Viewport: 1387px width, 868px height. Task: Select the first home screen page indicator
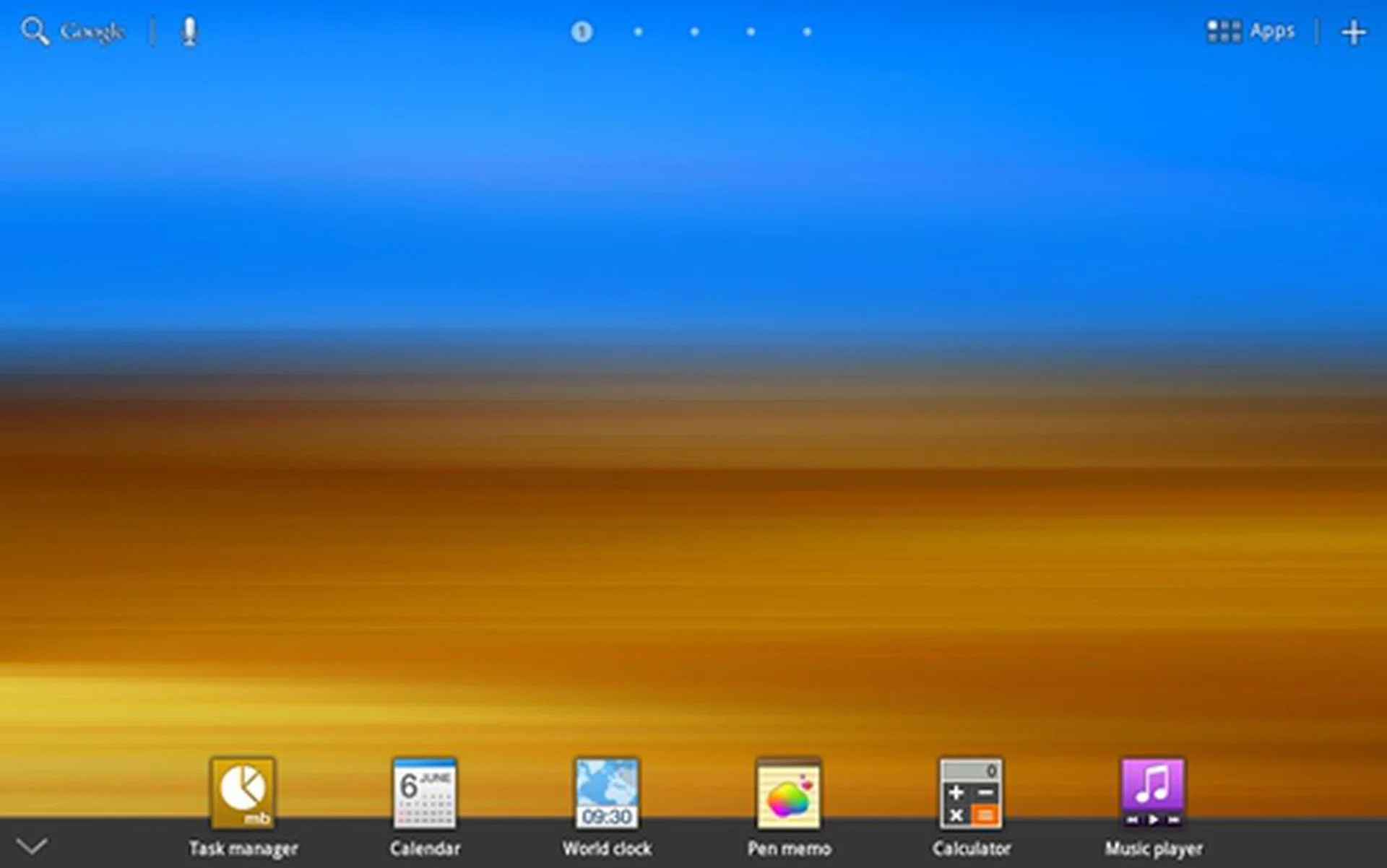(x=582, y=32)
